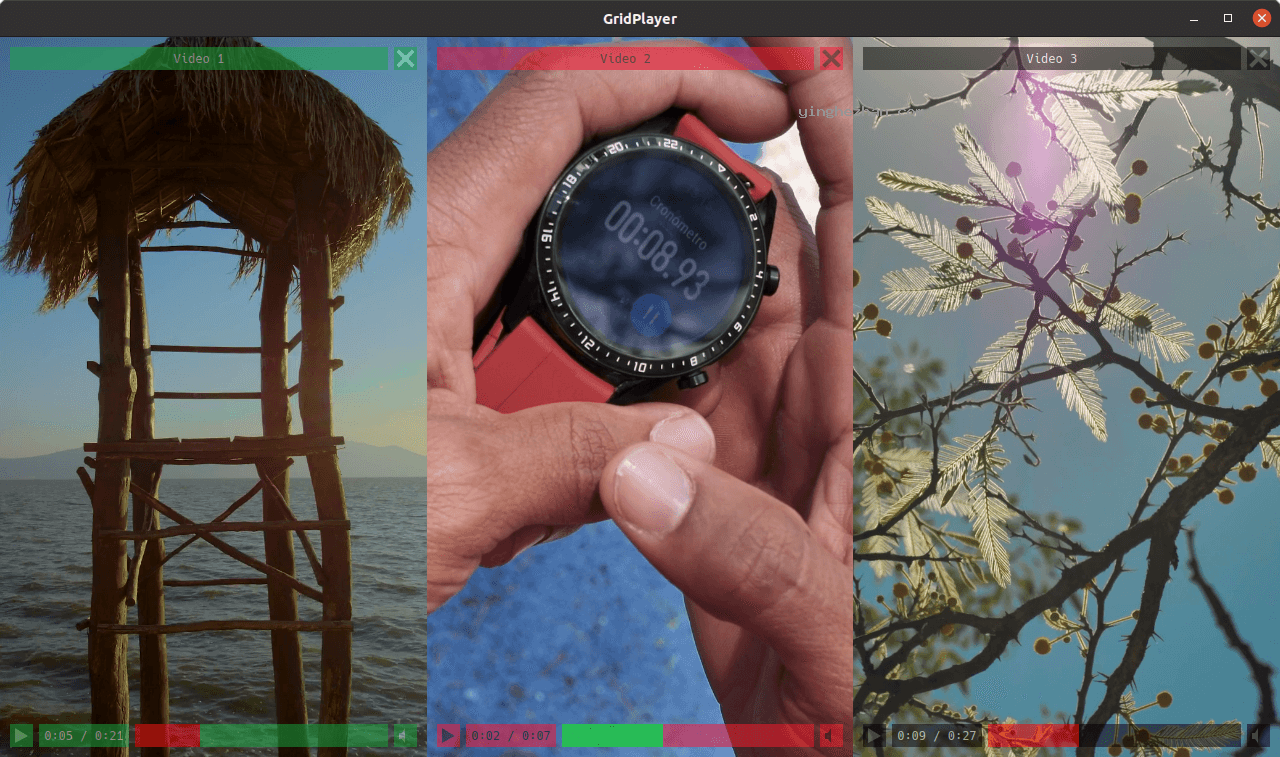The image size is (1280, 757).
Task: Click the 0:02 / 0:07 time display
Action: [511, 736]
